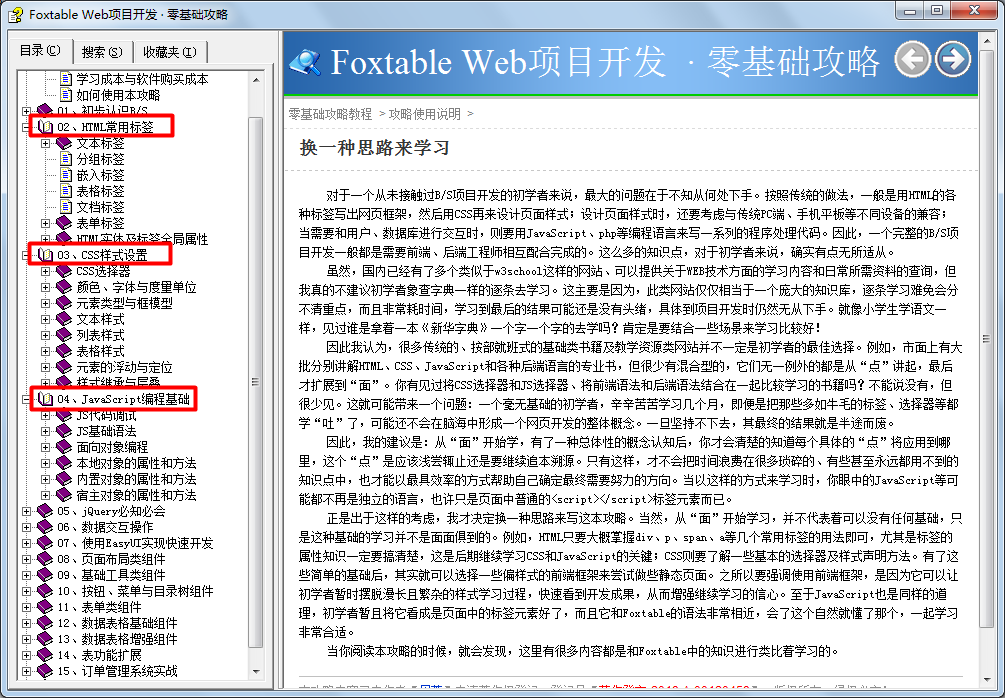The image size is (1005, 698).
Task: Expand the 宿主对象的属性和方法 node
Action: 46,495
